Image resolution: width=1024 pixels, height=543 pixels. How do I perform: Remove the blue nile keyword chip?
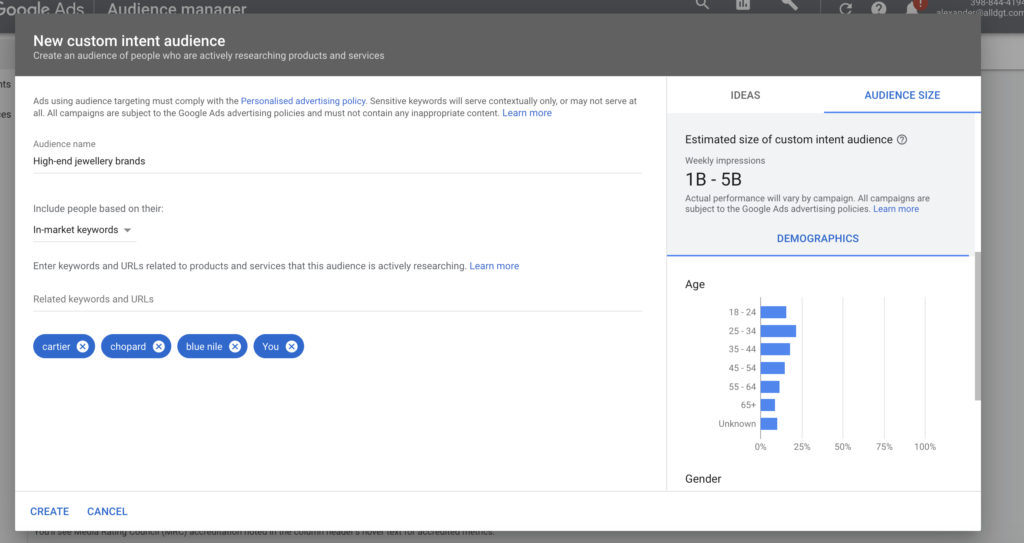[x=235, y=346]
